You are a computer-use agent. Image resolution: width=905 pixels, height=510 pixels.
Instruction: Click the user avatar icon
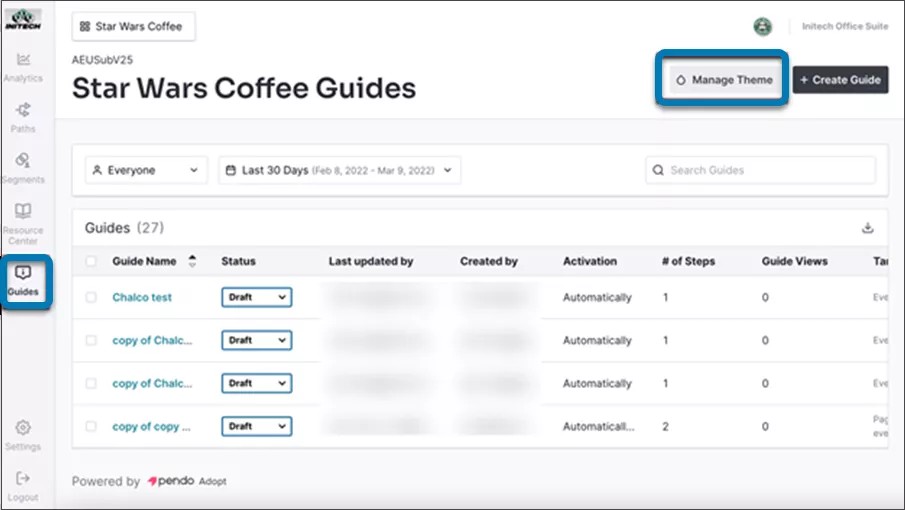pyautogui.click(x=762, y=27)
